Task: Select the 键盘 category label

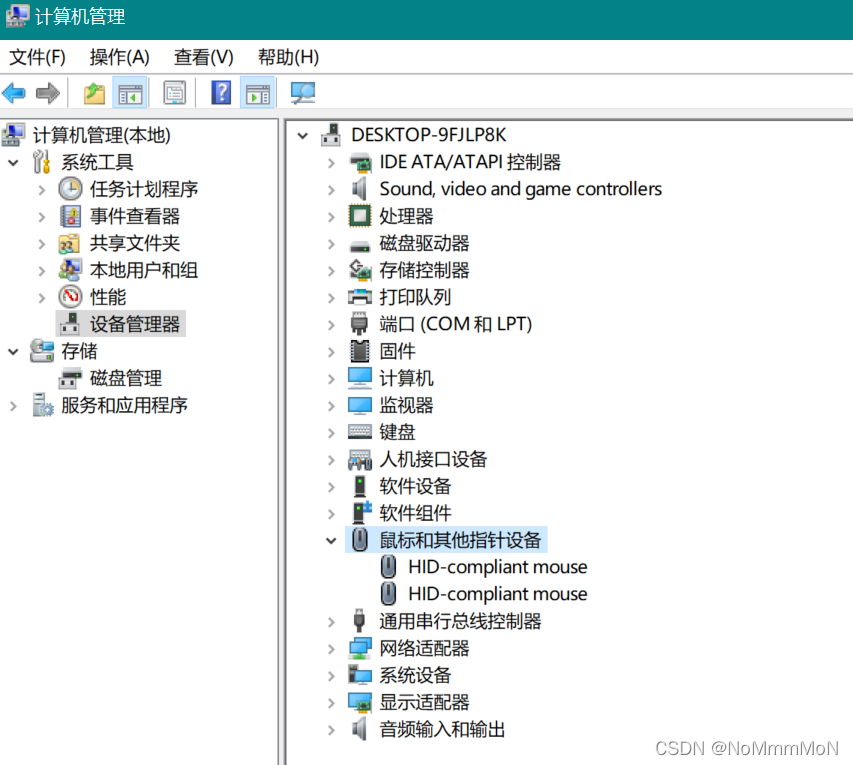Action: [x=397, y=432]
